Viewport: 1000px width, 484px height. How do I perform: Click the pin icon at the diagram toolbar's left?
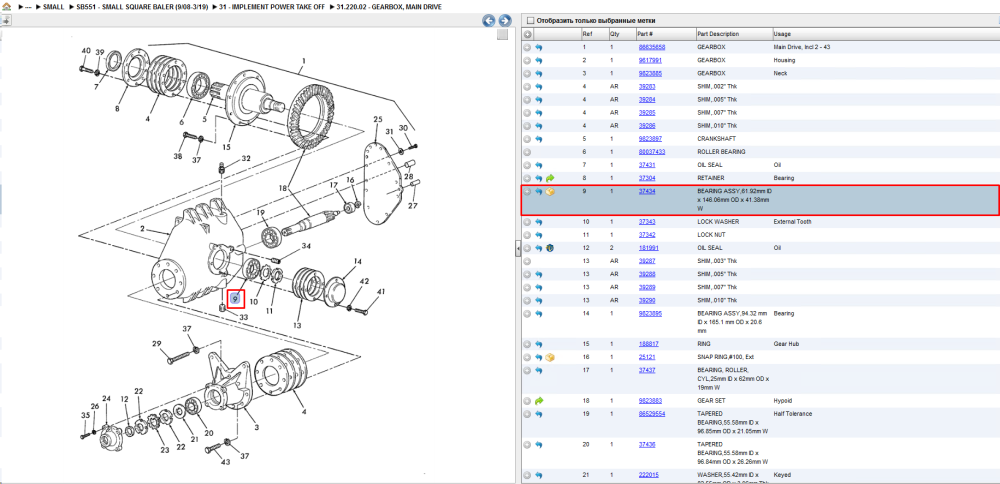(6, 20)
